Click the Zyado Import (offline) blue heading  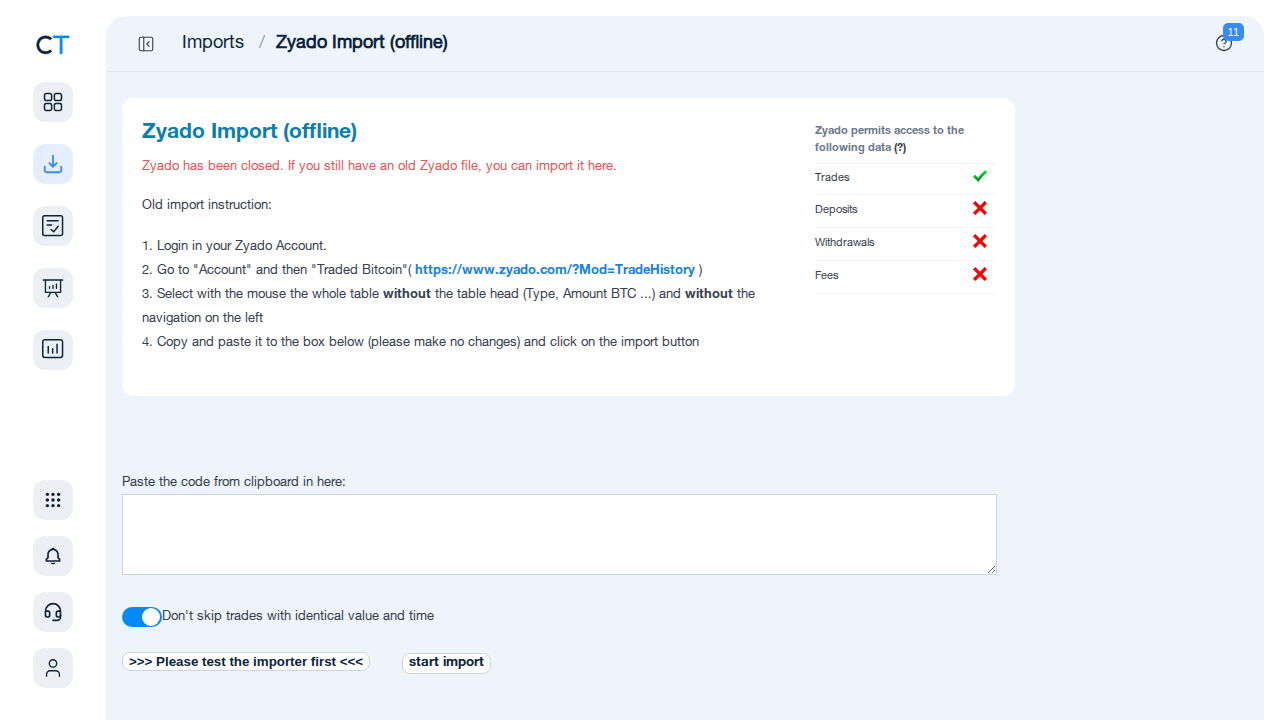point(249,131)
